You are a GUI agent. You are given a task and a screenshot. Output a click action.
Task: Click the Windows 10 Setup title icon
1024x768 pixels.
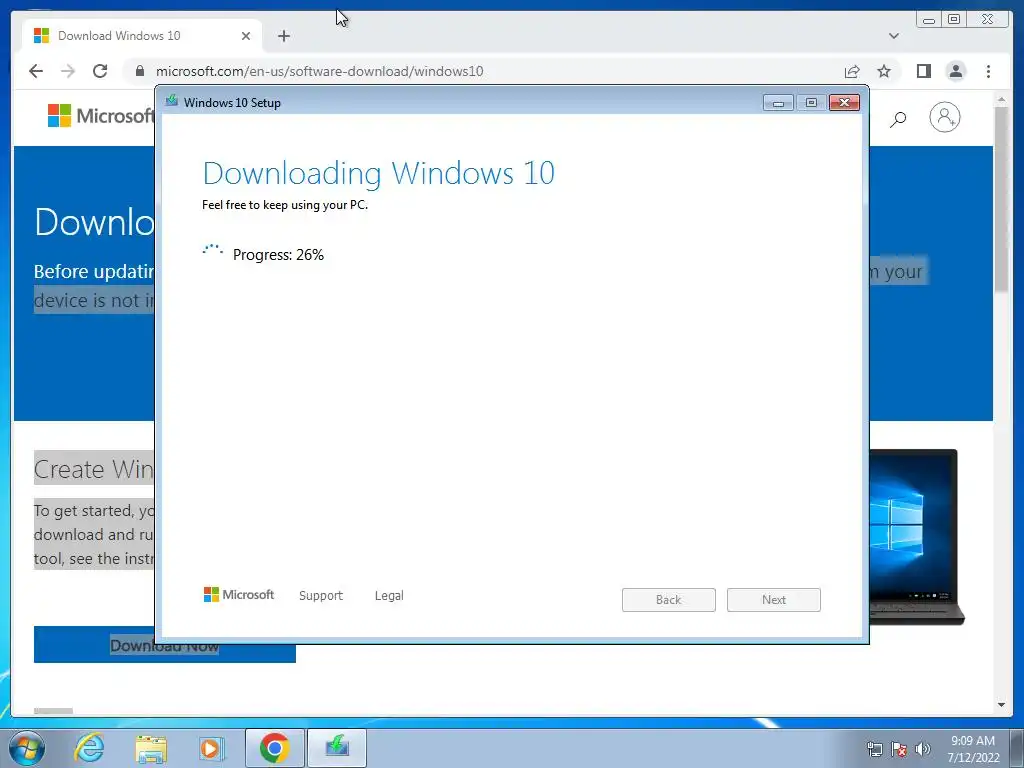click(172, 101)
